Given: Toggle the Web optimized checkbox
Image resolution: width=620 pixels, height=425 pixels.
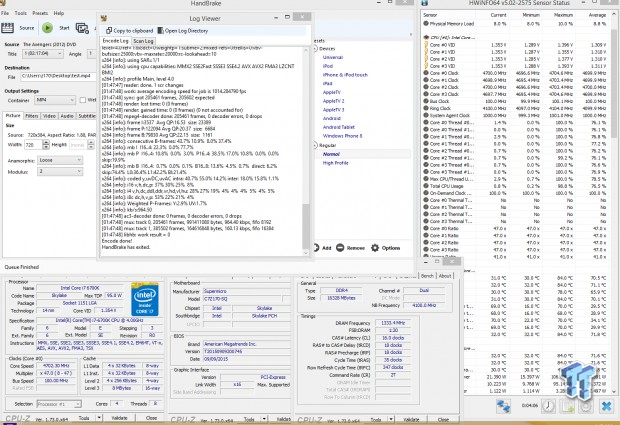Looking at the screenshot, I should click(83, 100).
